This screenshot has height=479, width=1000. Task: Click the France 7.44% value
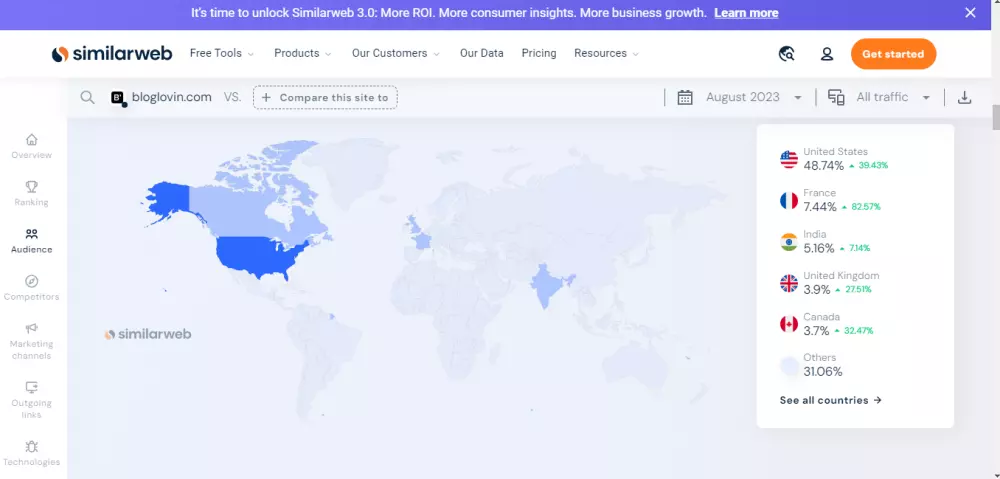[820, 207]
